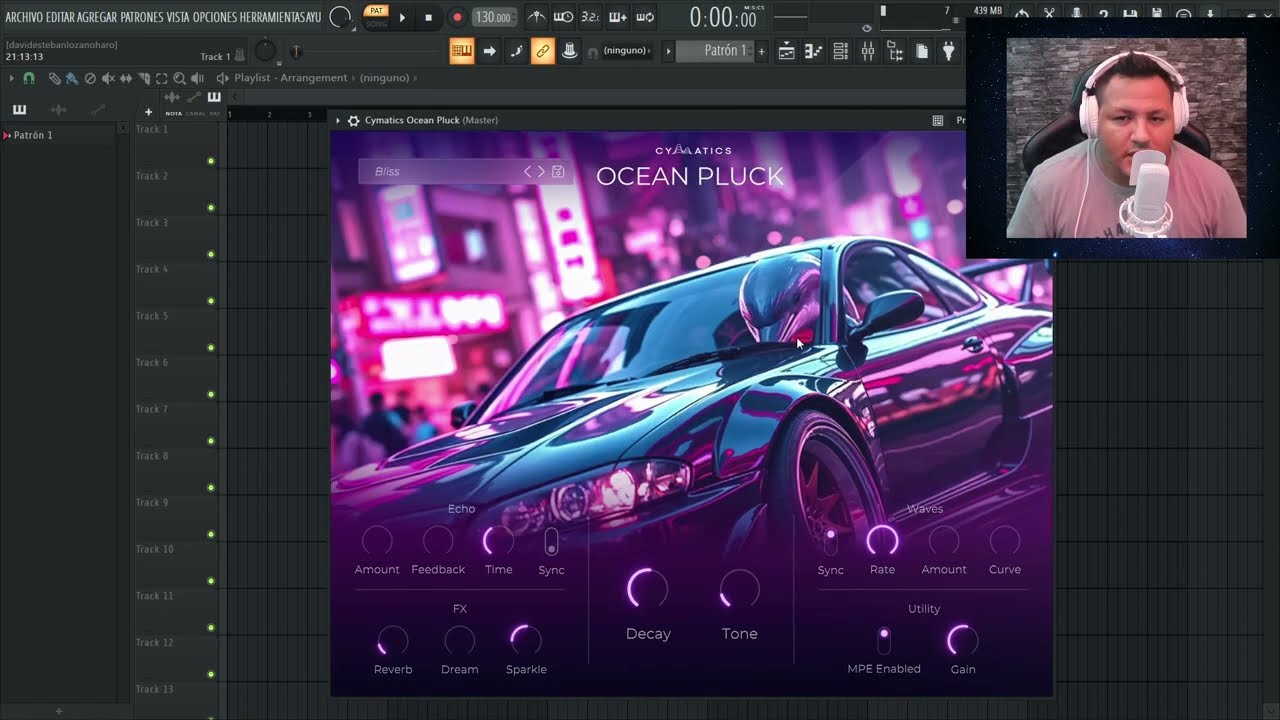Toggle the countdown before recording icon
Screen dimensions: 1280x720
pos(590,17)
